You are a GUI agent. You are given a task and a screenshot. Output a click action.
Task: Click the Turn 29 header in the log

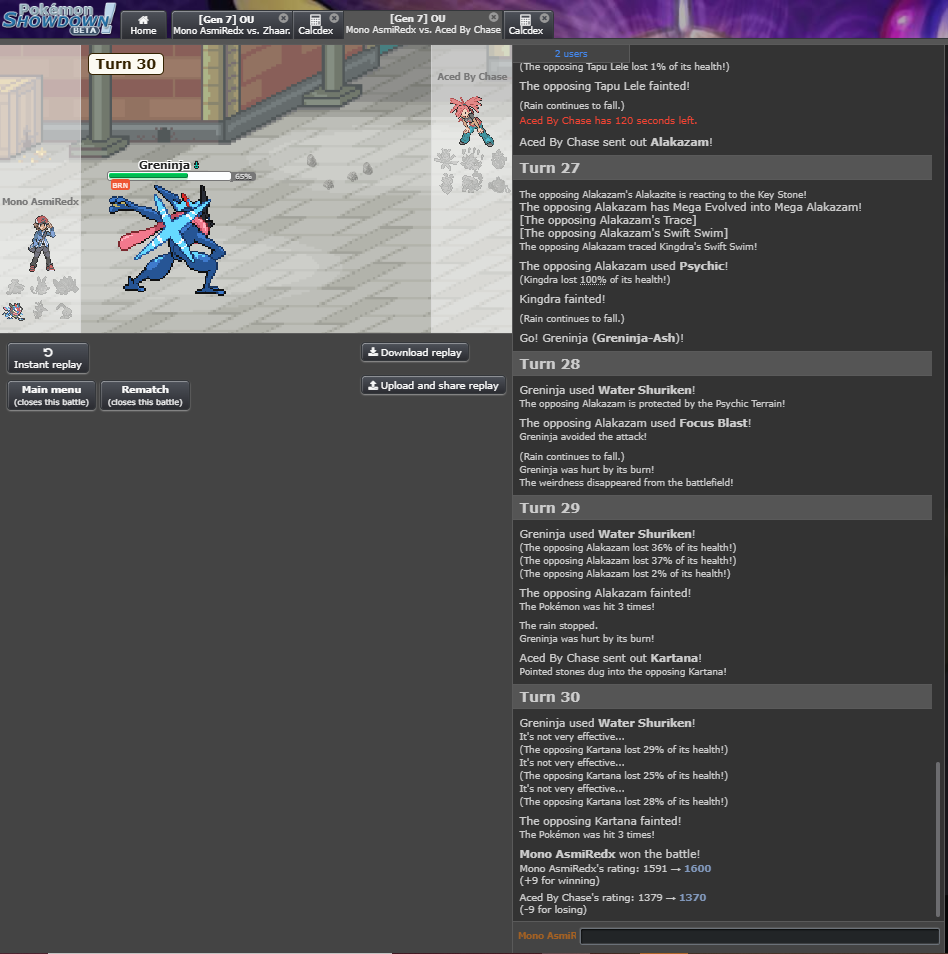(722, 508)
